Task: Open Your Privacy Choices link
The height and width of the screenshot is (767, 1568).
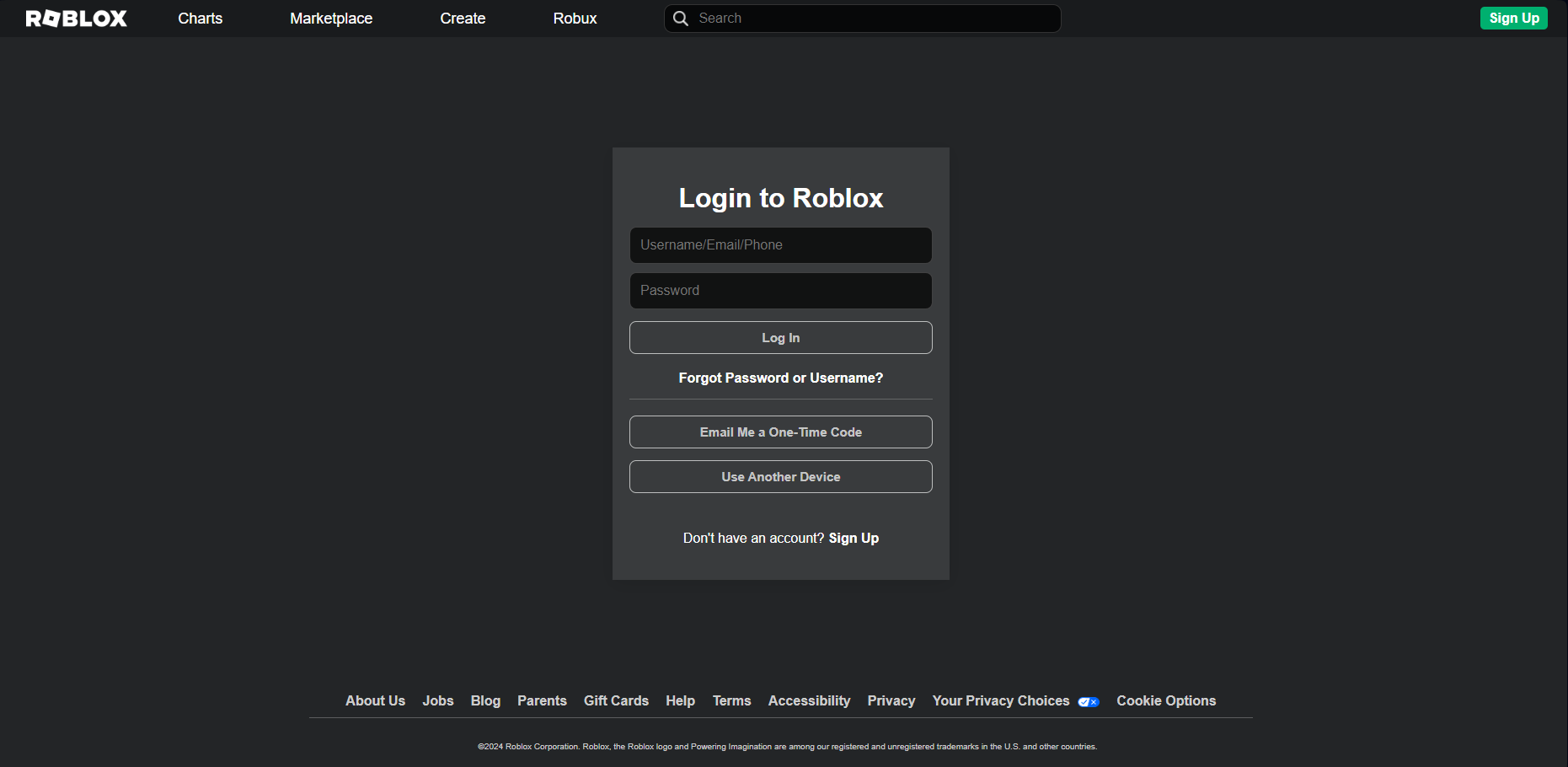Action: [1001, 701]
